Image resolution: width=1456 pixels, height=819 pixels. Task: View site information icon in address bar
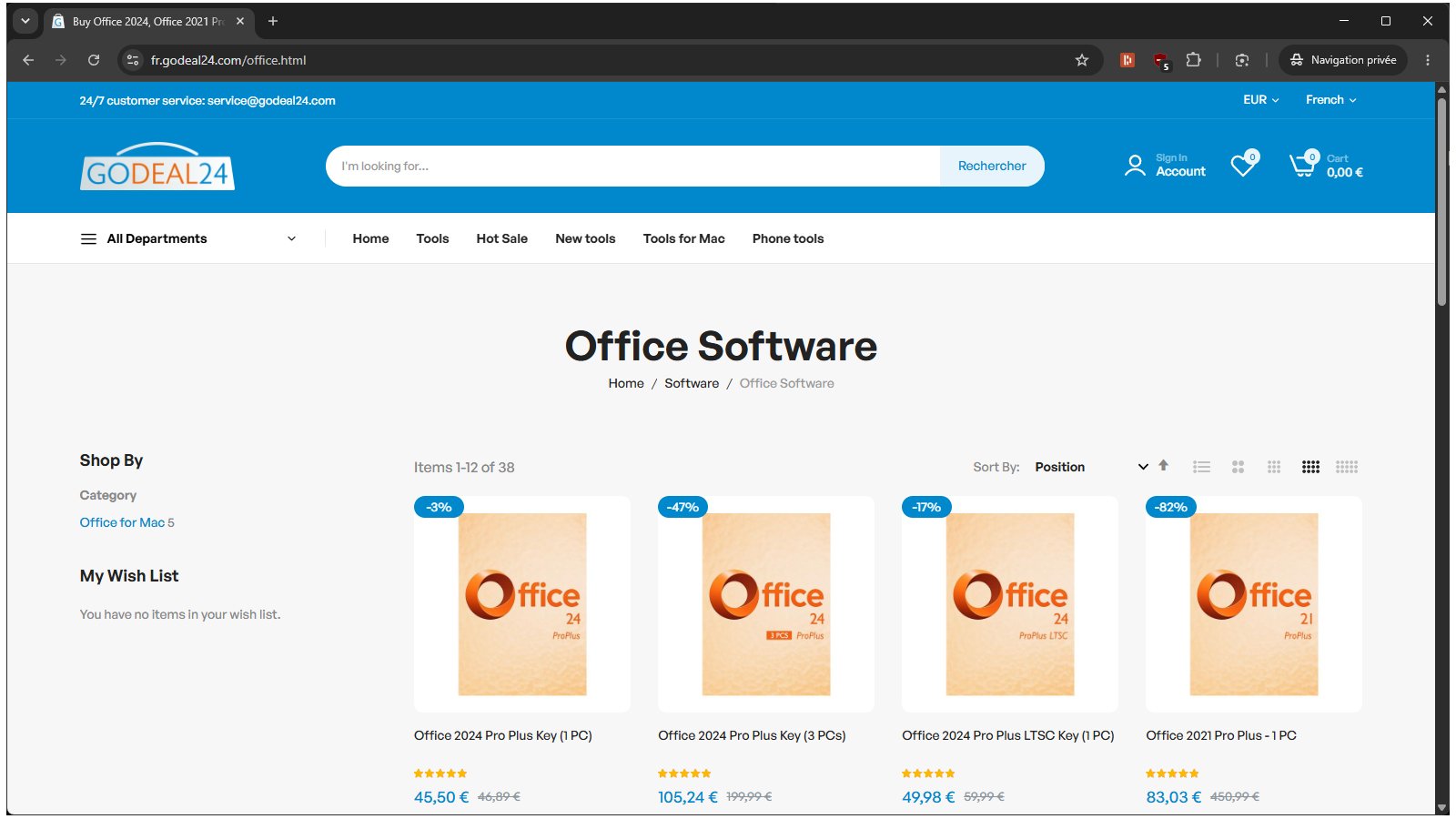tap(133, 60)
